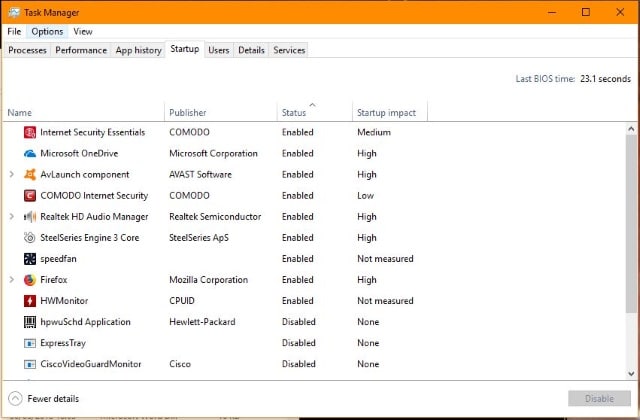The width and height of the screenshot is (640, 420).
Task: Expand the Firefox startup entry
Action: pyautogui.click(x=11, y=280)
